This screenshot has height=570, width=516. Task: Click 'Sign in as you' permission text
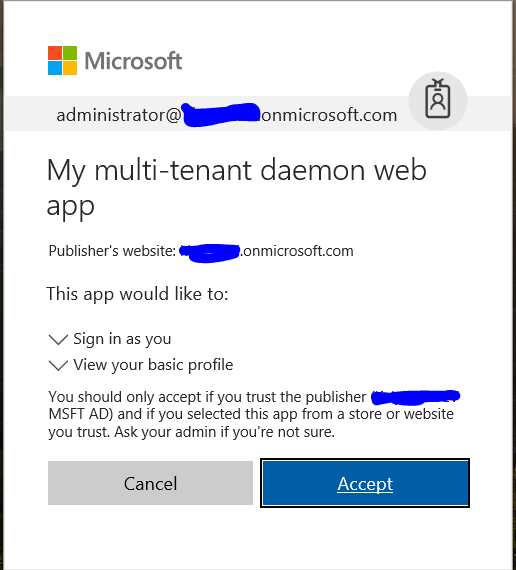point(122,339)
